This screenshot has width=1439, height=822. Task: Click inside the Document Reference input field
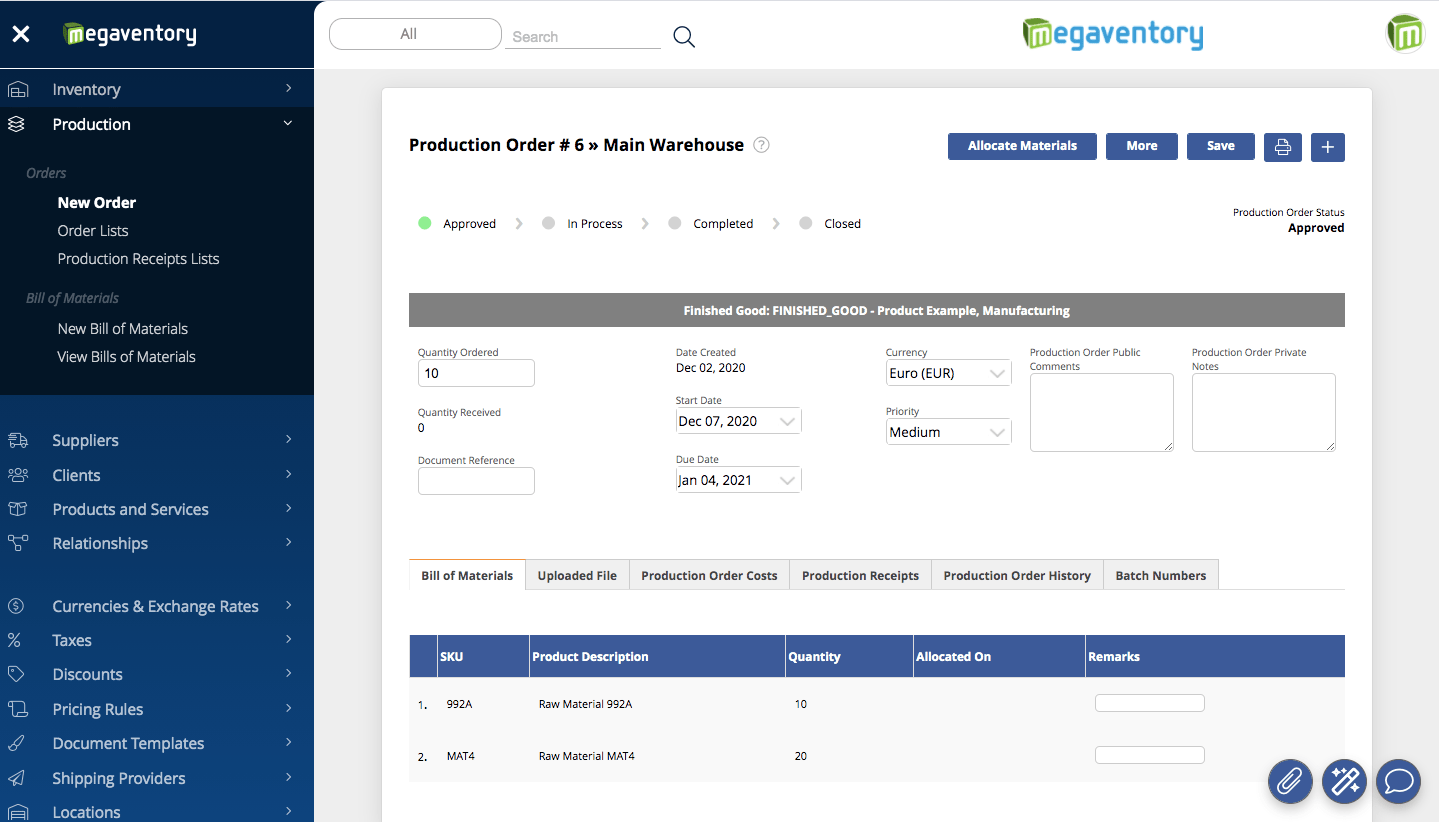point(476,481)
